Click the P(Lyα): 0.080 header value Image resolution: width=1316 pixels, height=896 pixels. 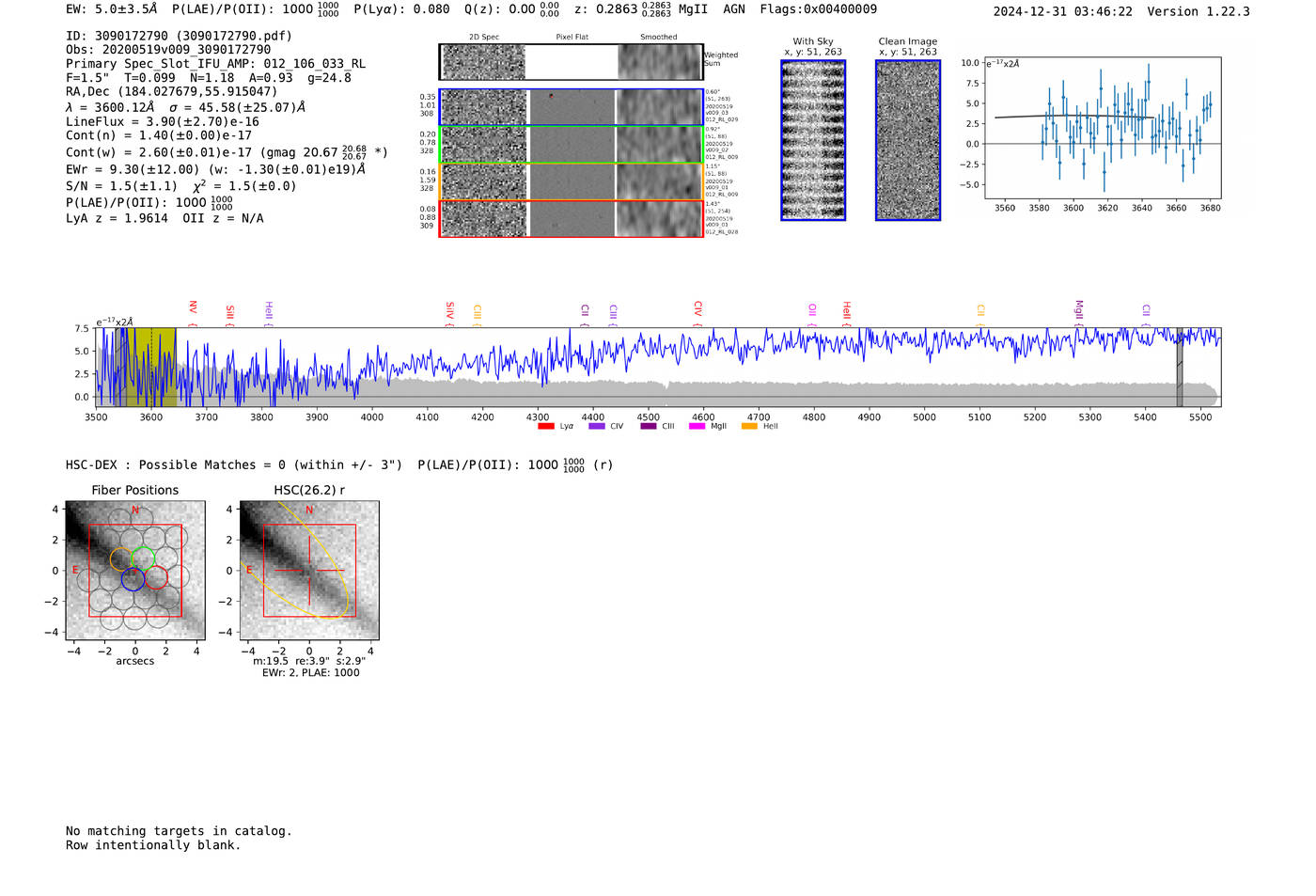(401, 9)
